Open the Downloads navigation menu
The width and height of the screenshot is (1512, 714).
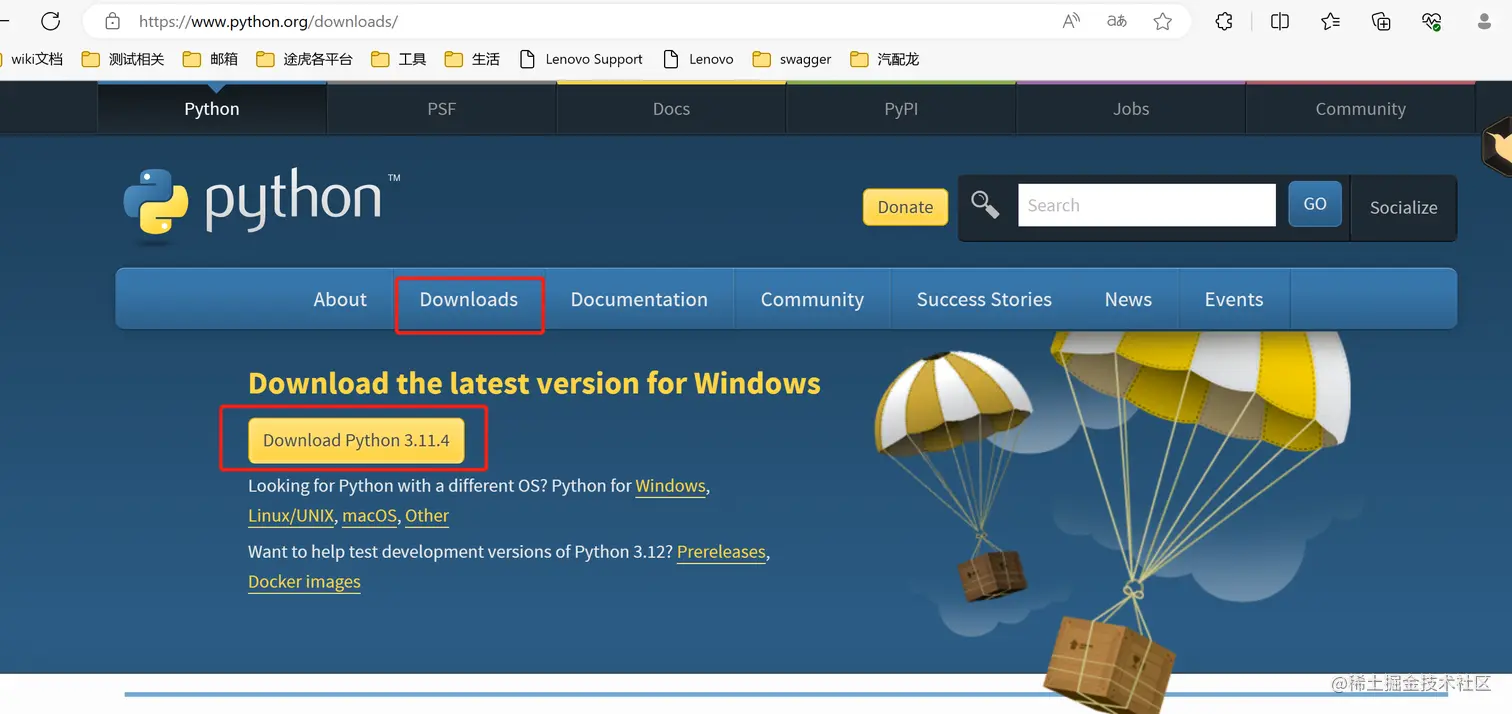pyautogui.click(x=469, y=299)
